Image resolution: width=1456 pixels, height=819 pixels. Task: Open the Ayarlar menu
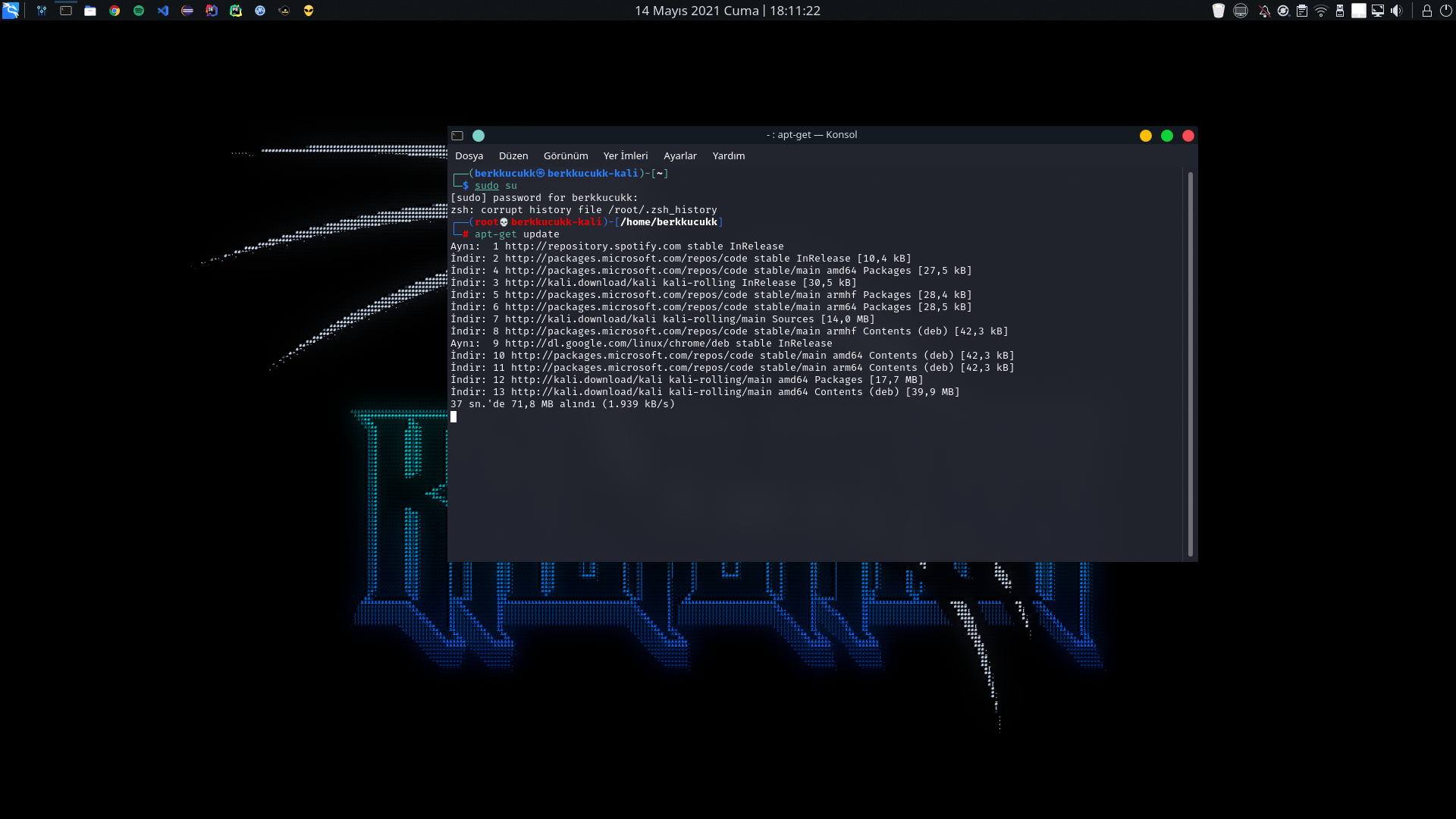[x=679, y=155]
